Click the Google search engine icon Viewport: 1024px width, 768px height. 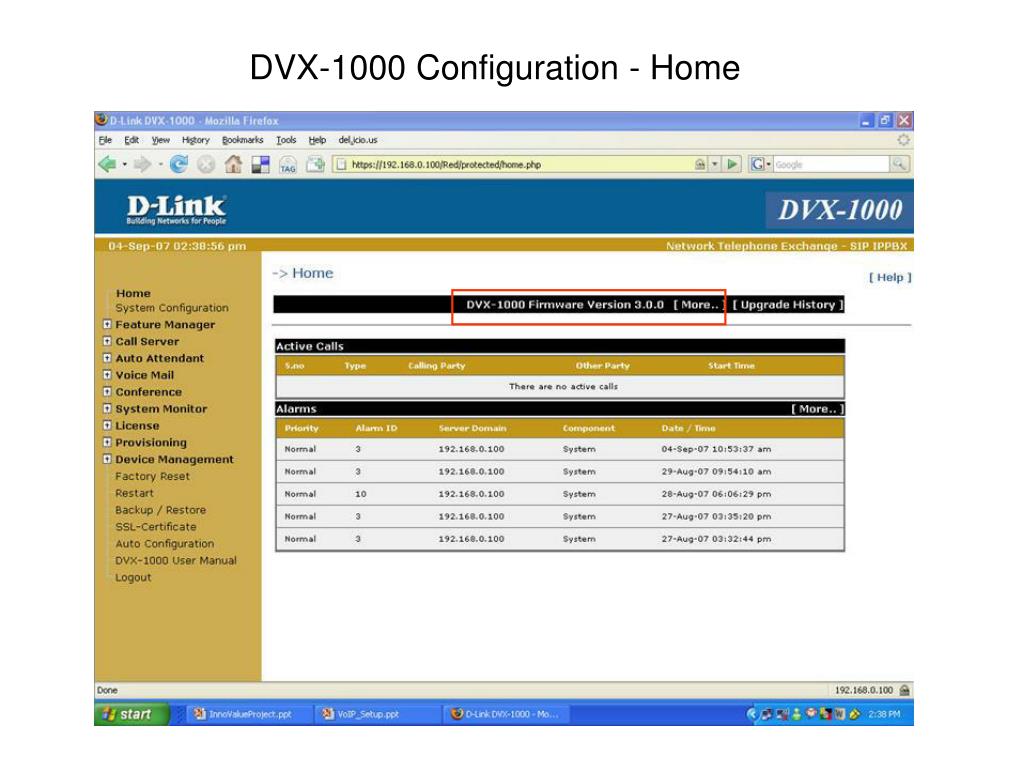[x=757, y=165]
